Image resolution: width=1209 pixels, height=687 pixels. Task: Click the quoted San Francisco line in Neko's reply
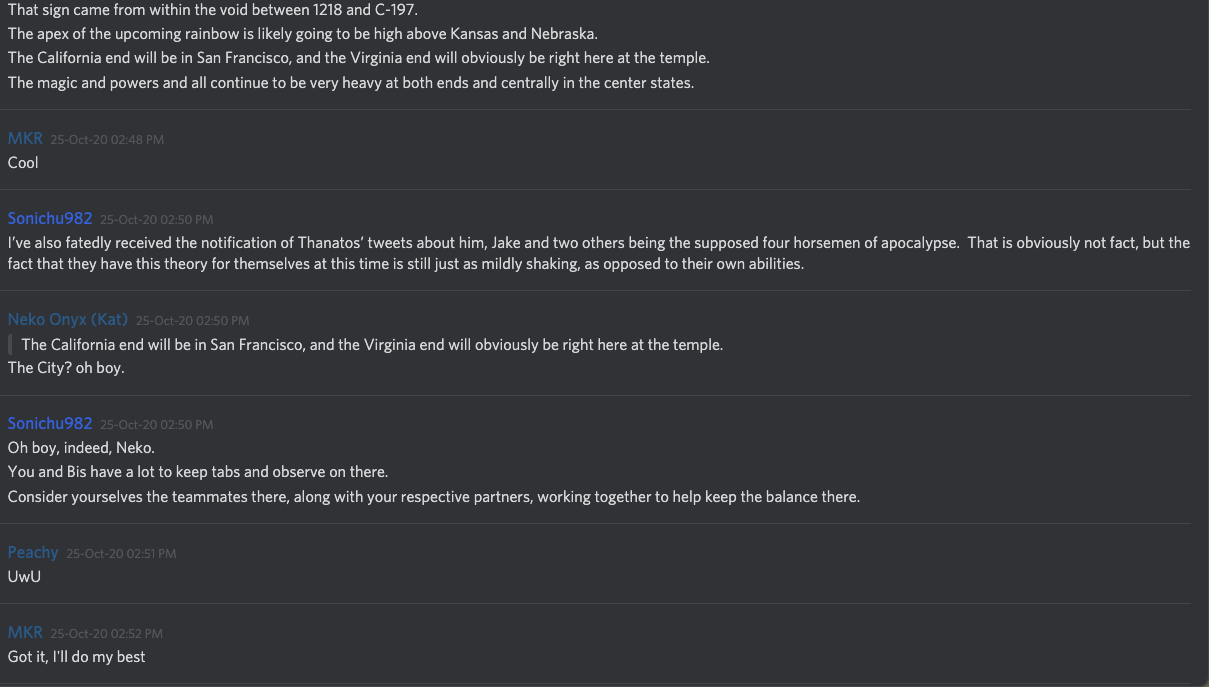pos(372,345)
